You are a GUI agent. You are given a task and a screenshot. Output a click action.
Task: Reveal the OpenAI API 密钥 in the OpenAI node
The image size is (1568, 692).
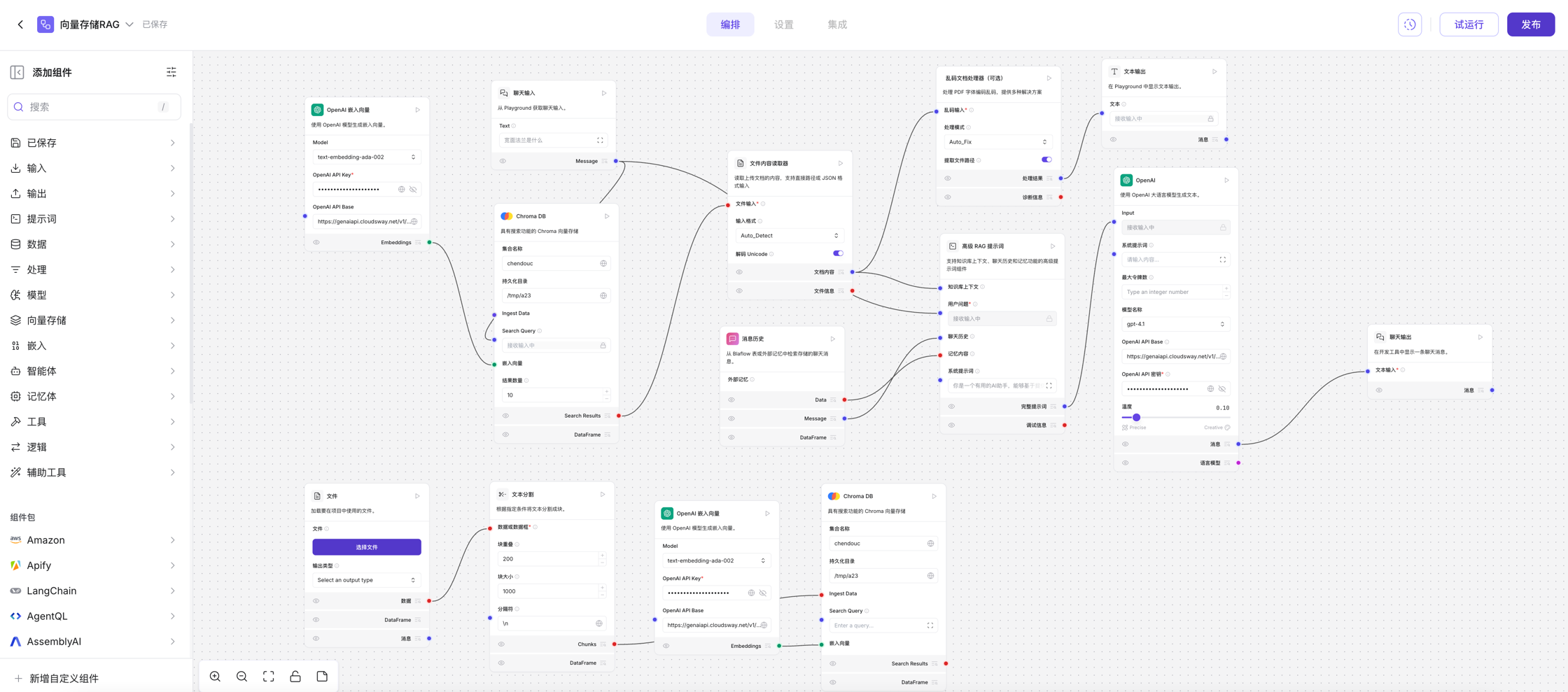pos(1222,389)
